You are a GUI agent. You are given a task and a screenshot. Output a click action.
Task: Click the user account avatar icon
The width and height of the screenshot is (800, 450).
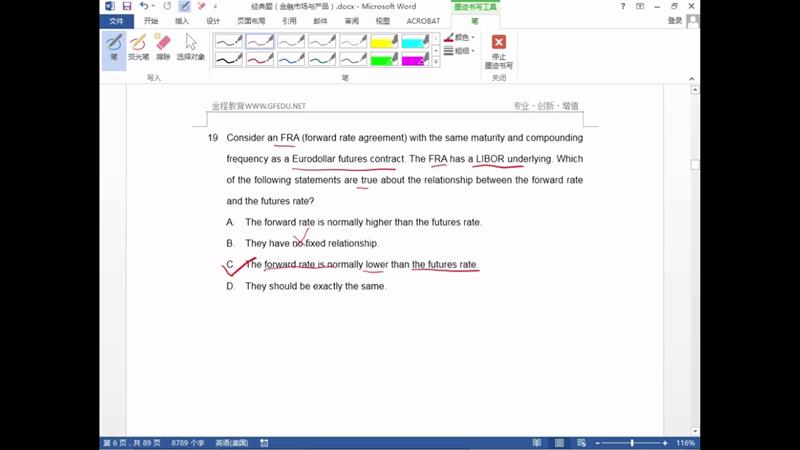click(693, 21)
